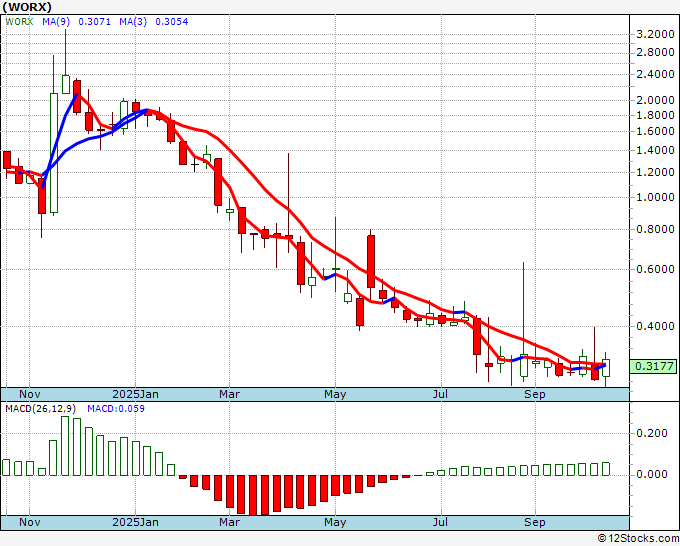Click 2025Jan on the price chart axis
680x546 pixels.
tap(135, 394)
